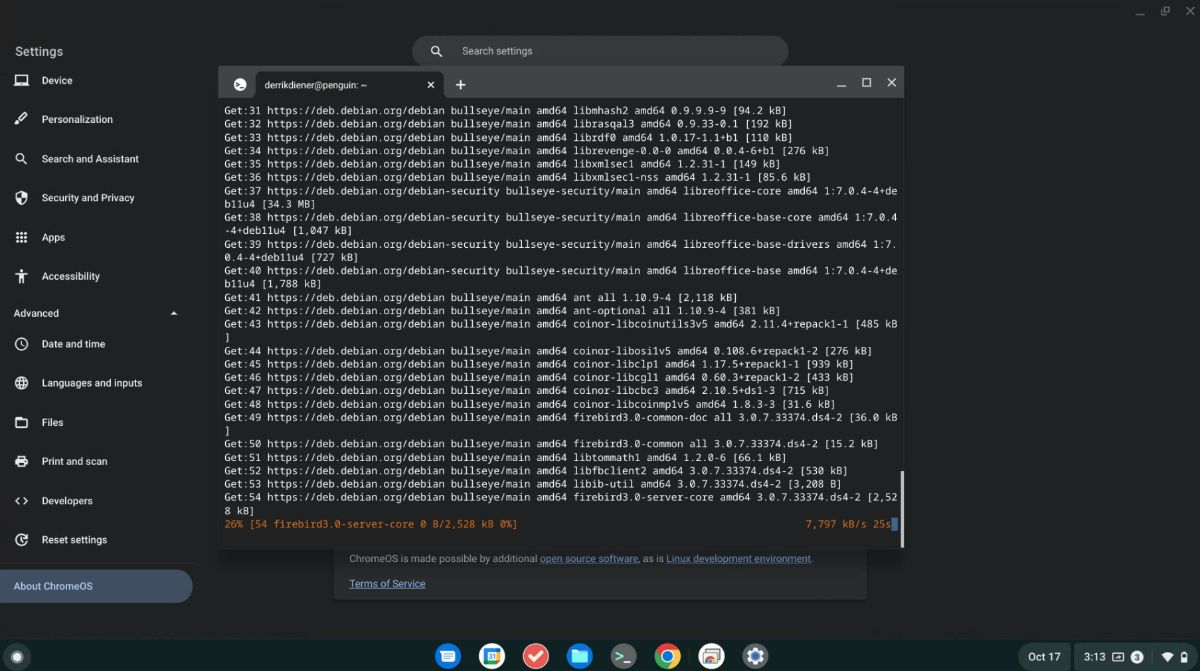The width and height of the screenshot is (1200, 671).
Task: Collapse the Advanced section chevron
Action: tap(173, 313)
